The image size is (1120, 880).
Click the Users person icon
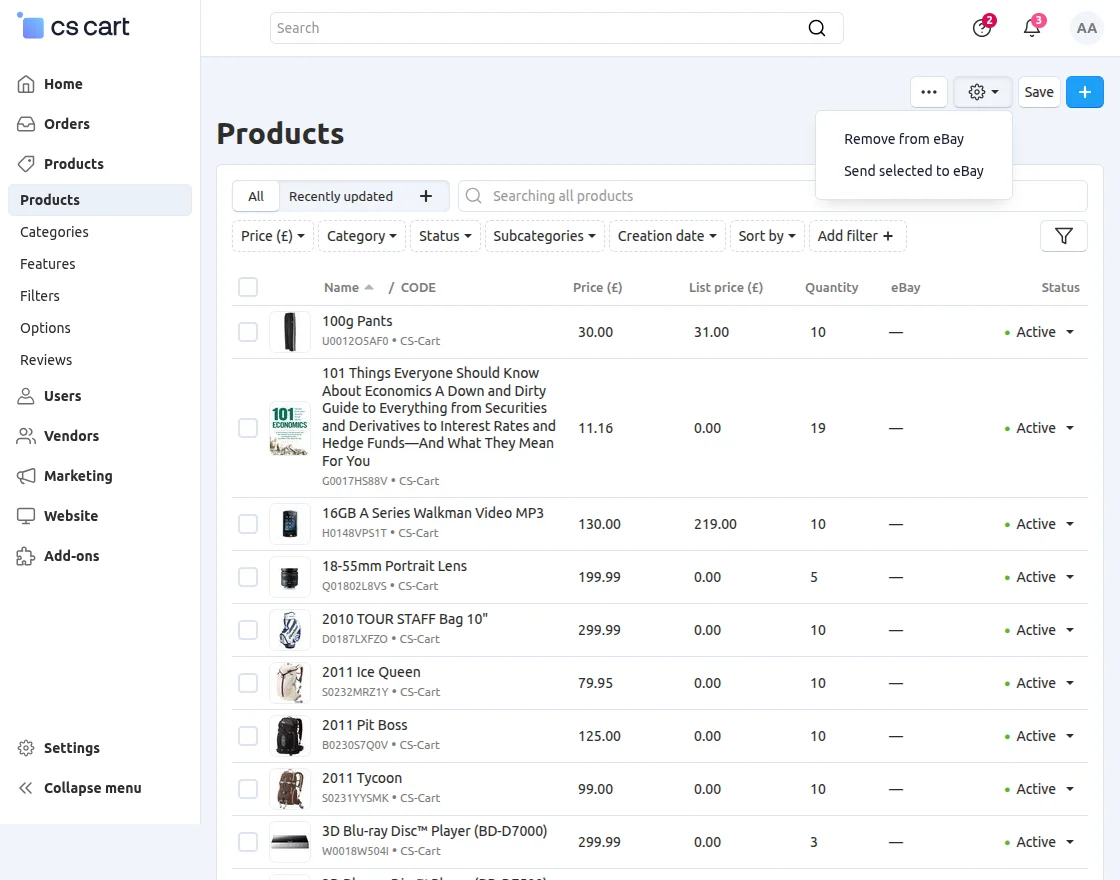[26, 396]
